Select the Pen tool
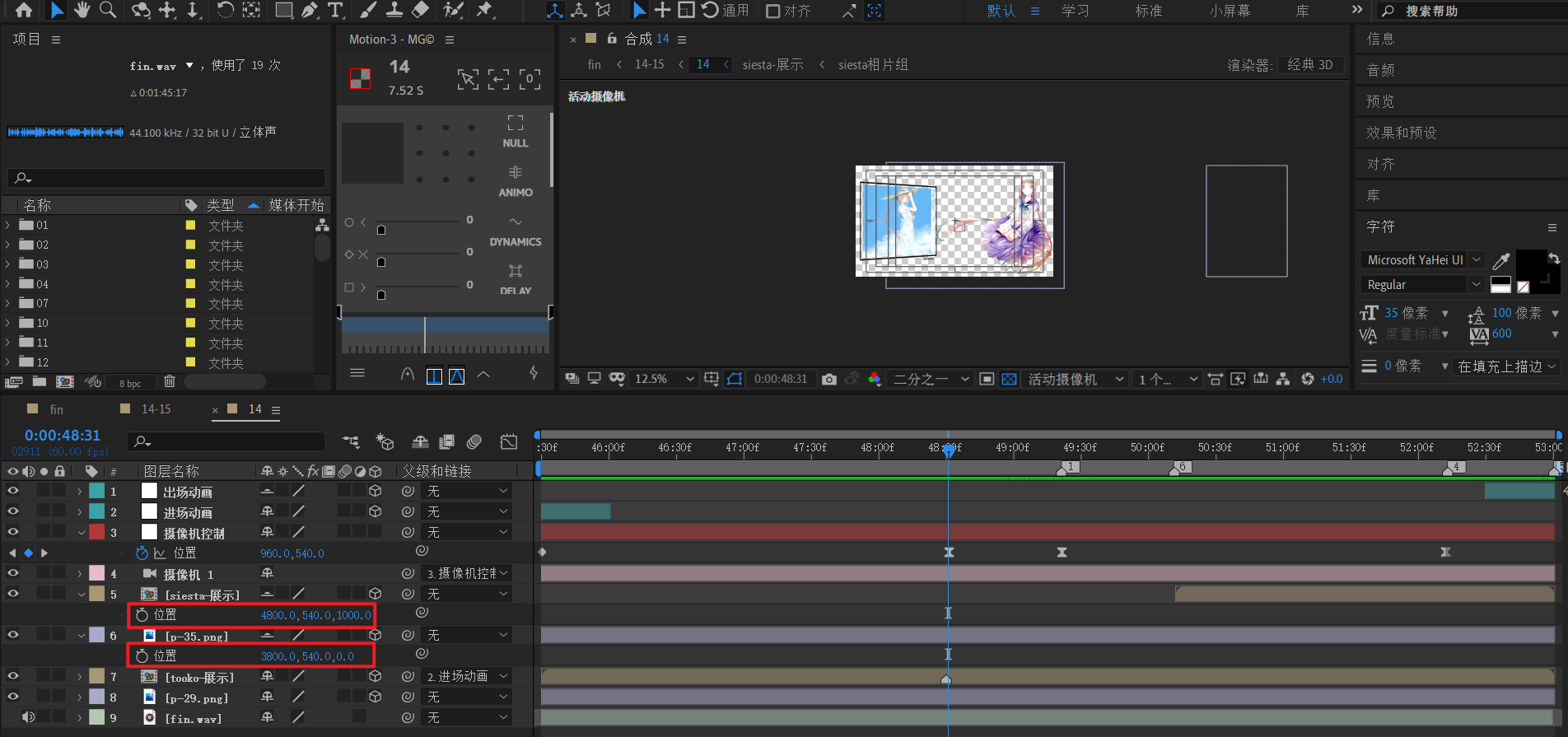Screen dimensions: 1568x737 [310, 10]
